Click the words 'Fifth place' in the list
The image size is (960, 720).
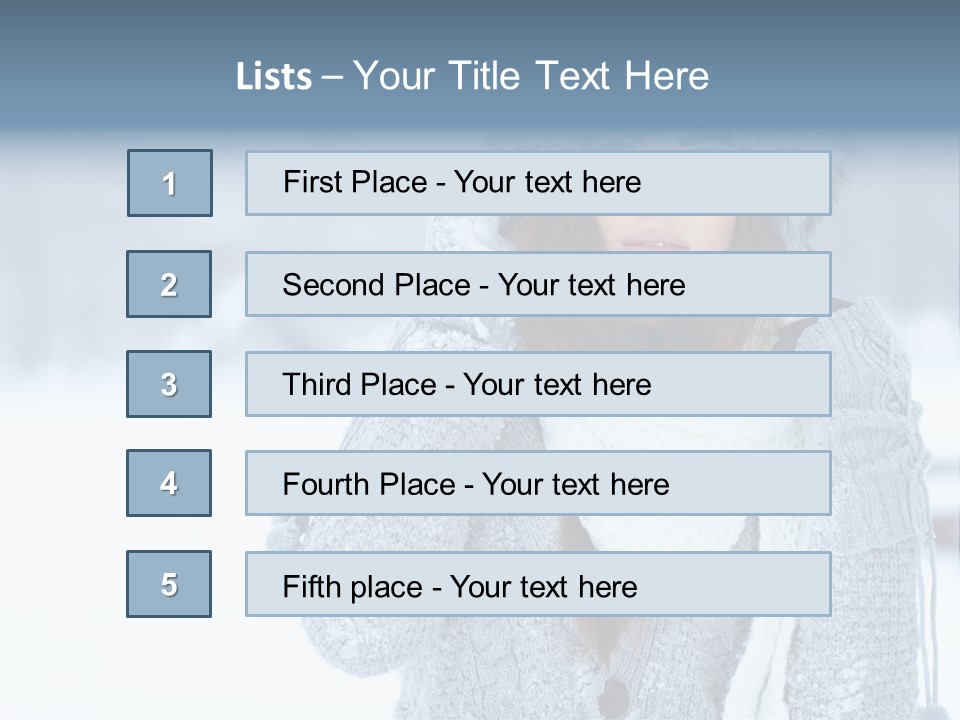tap(353, 587)
